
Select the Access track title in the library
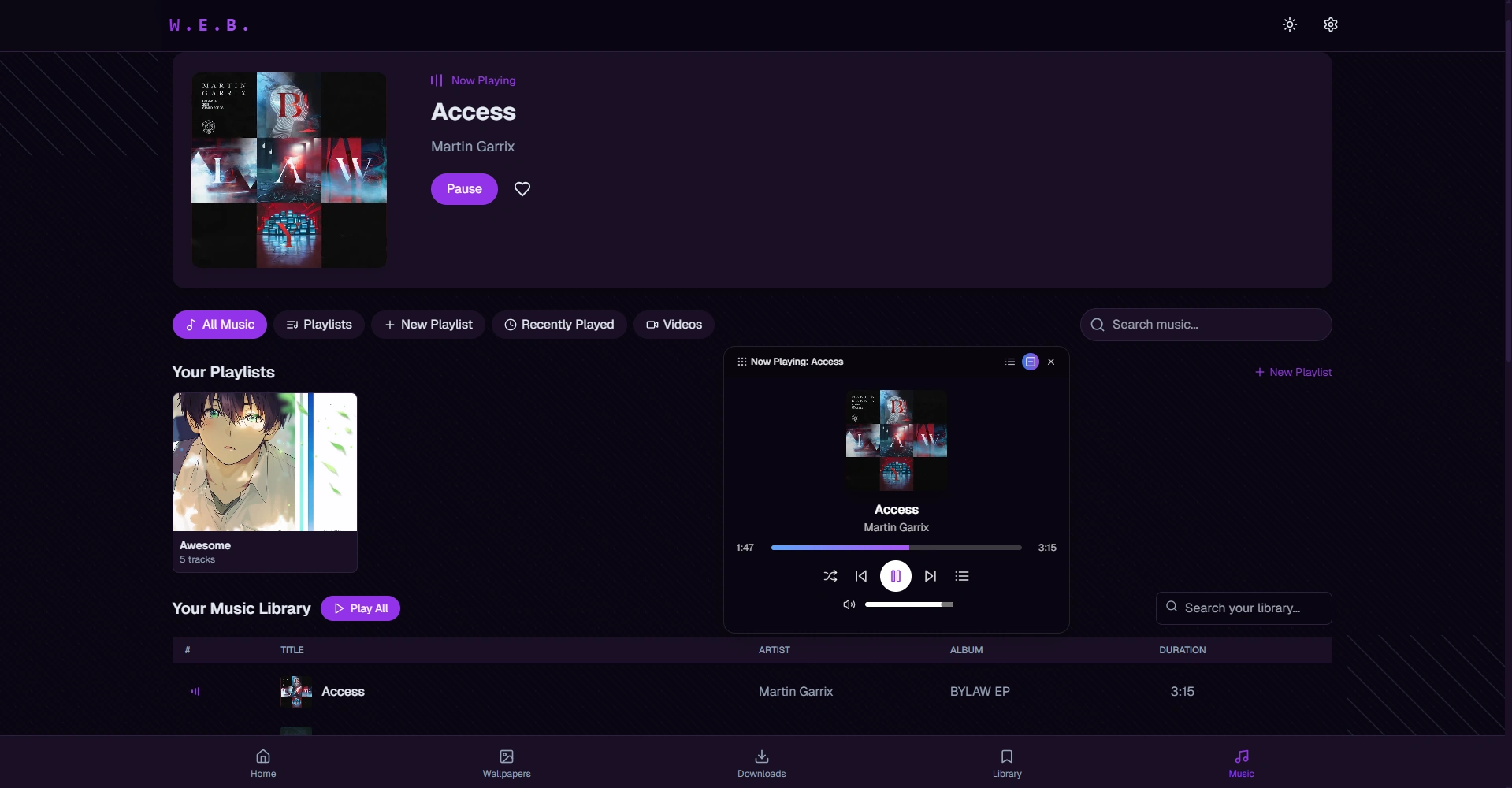pos(344,692)
